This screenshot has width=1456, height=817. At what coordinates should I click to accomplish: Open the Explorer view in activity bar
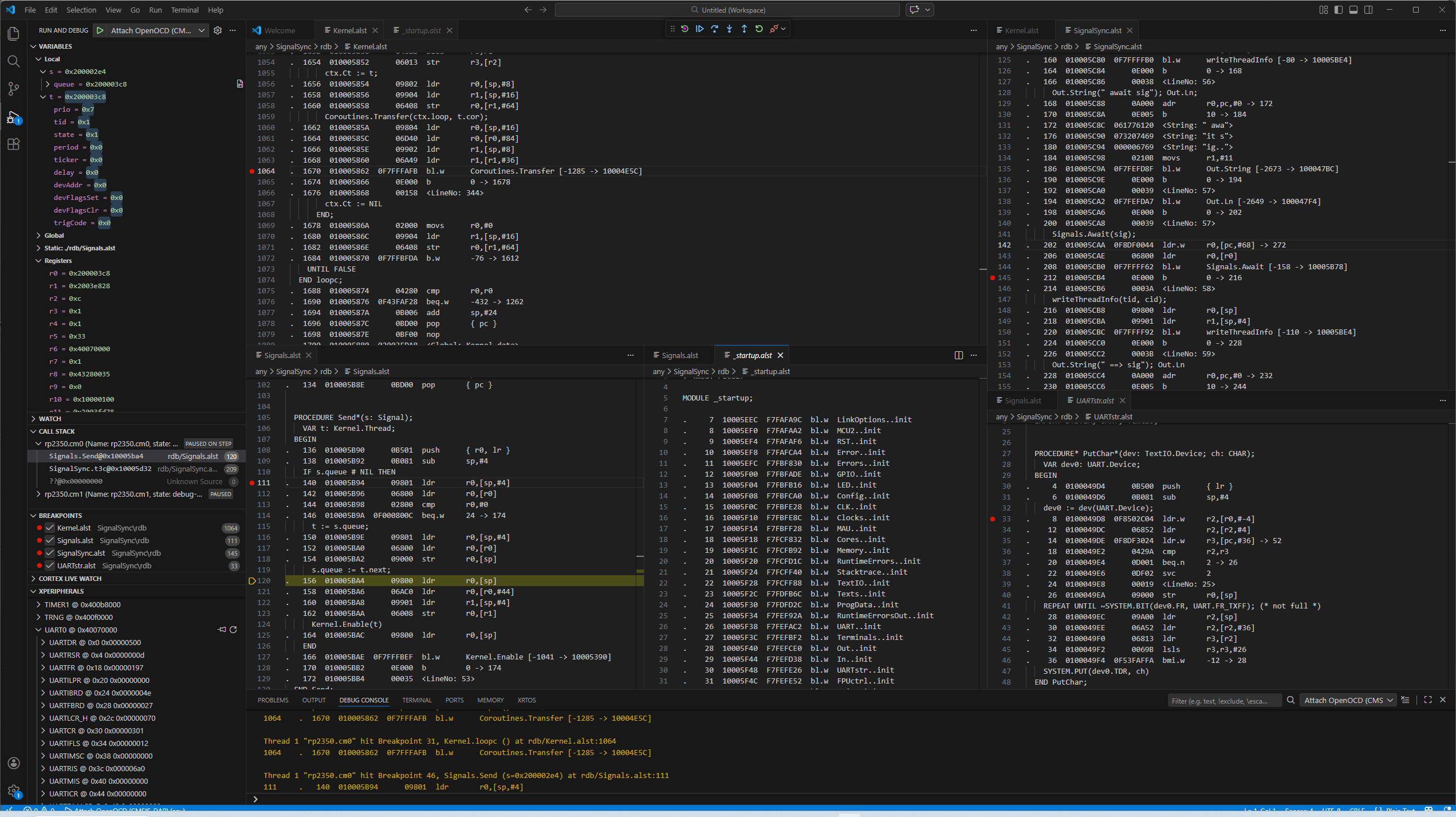tap(13, 34)
